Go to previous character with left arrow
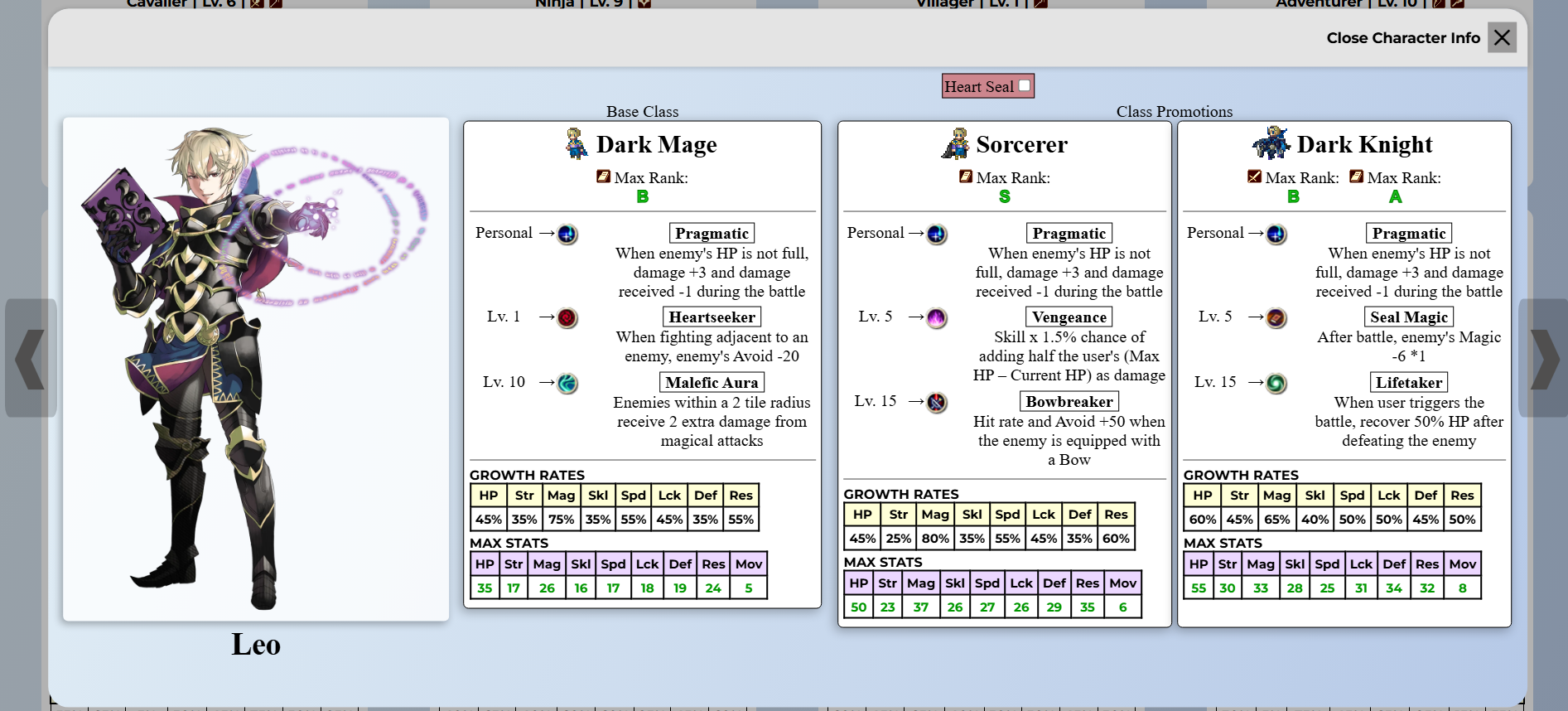Viewport: 1568px width, 711px height. [x=31, y=358]
